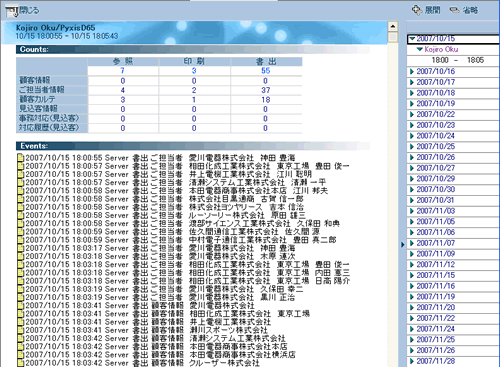The height and width of the screenshot is (367, 500).
Task: Open document icon for 内田 恵三 event
Action: [x=21, y=273]
